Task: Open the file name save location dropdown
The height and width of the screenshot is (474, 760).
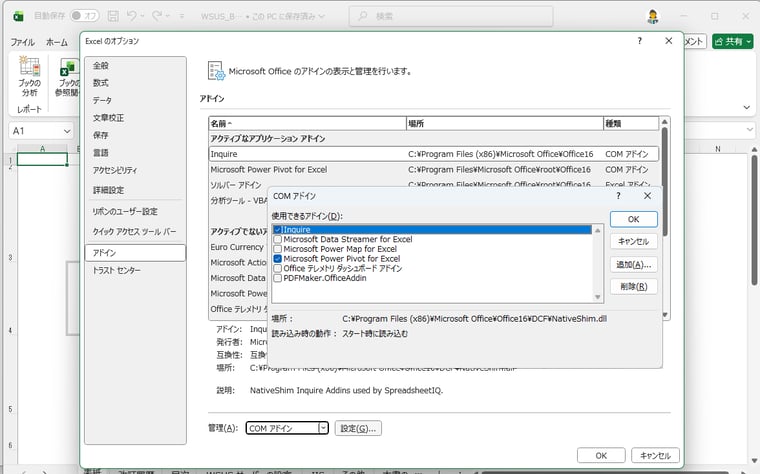Action: point(321,16)
